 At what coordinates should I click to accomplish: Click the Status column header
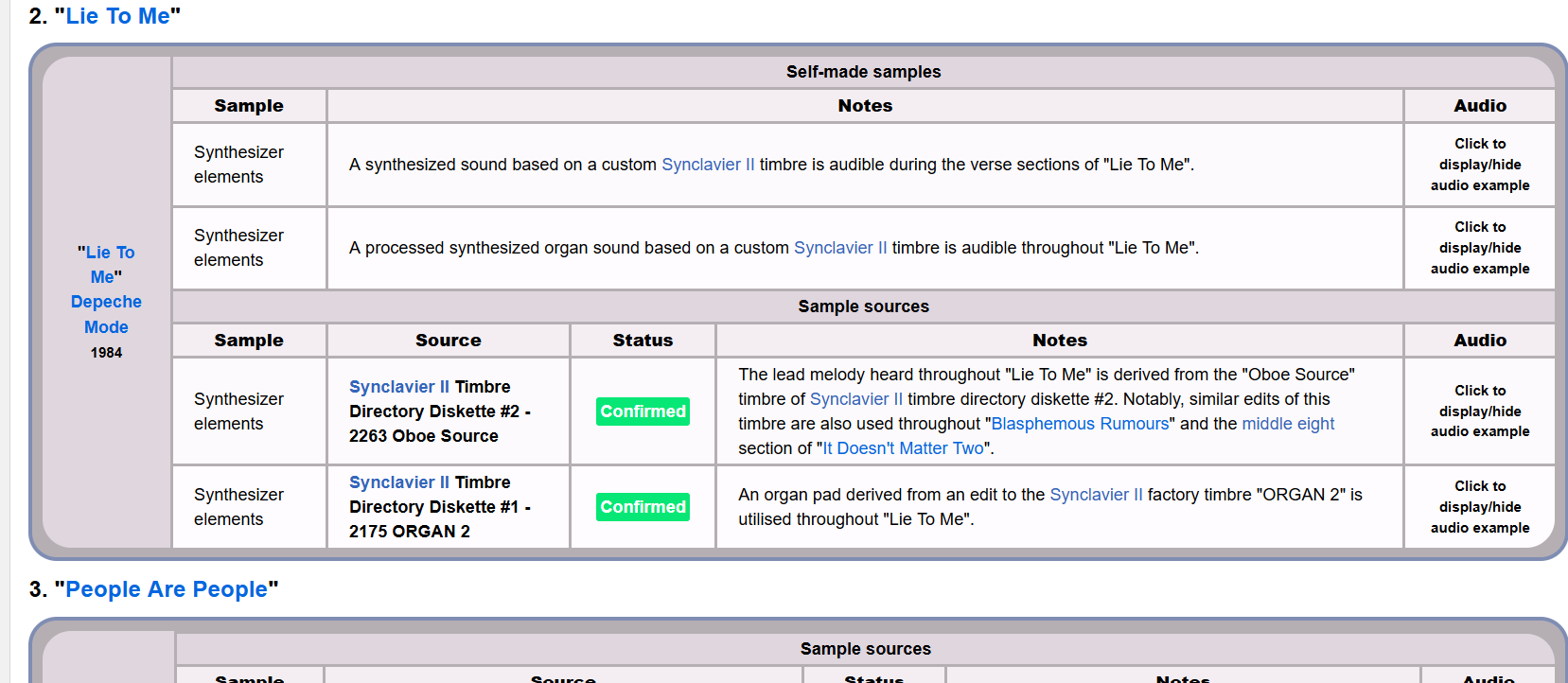643,341
